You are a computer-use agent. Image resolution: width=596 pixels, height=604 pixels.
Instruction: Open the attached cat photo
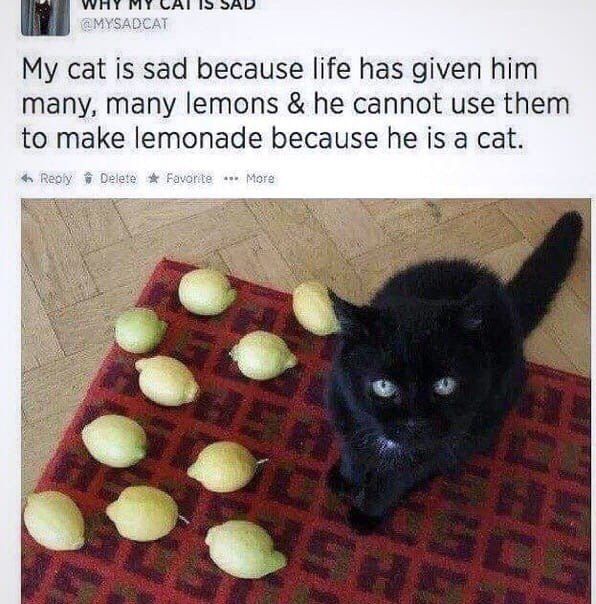pos(306,401)
